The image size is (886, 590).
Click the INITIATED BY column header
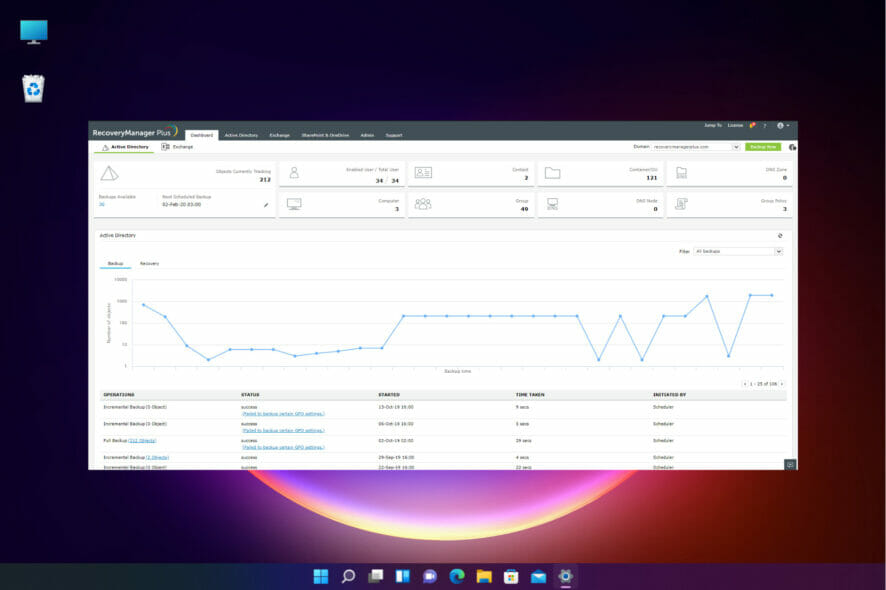pyautogui.click(x=670, y=394)
